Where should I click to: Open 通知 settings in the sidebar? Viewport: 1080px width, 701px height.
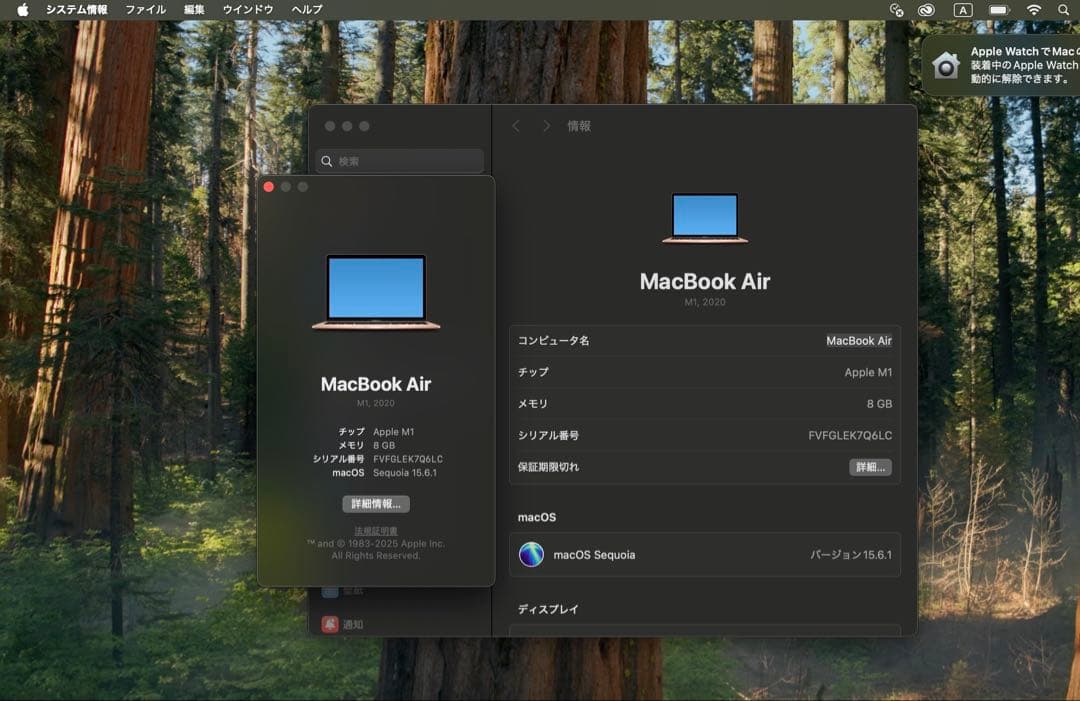[x=352, y=624]
